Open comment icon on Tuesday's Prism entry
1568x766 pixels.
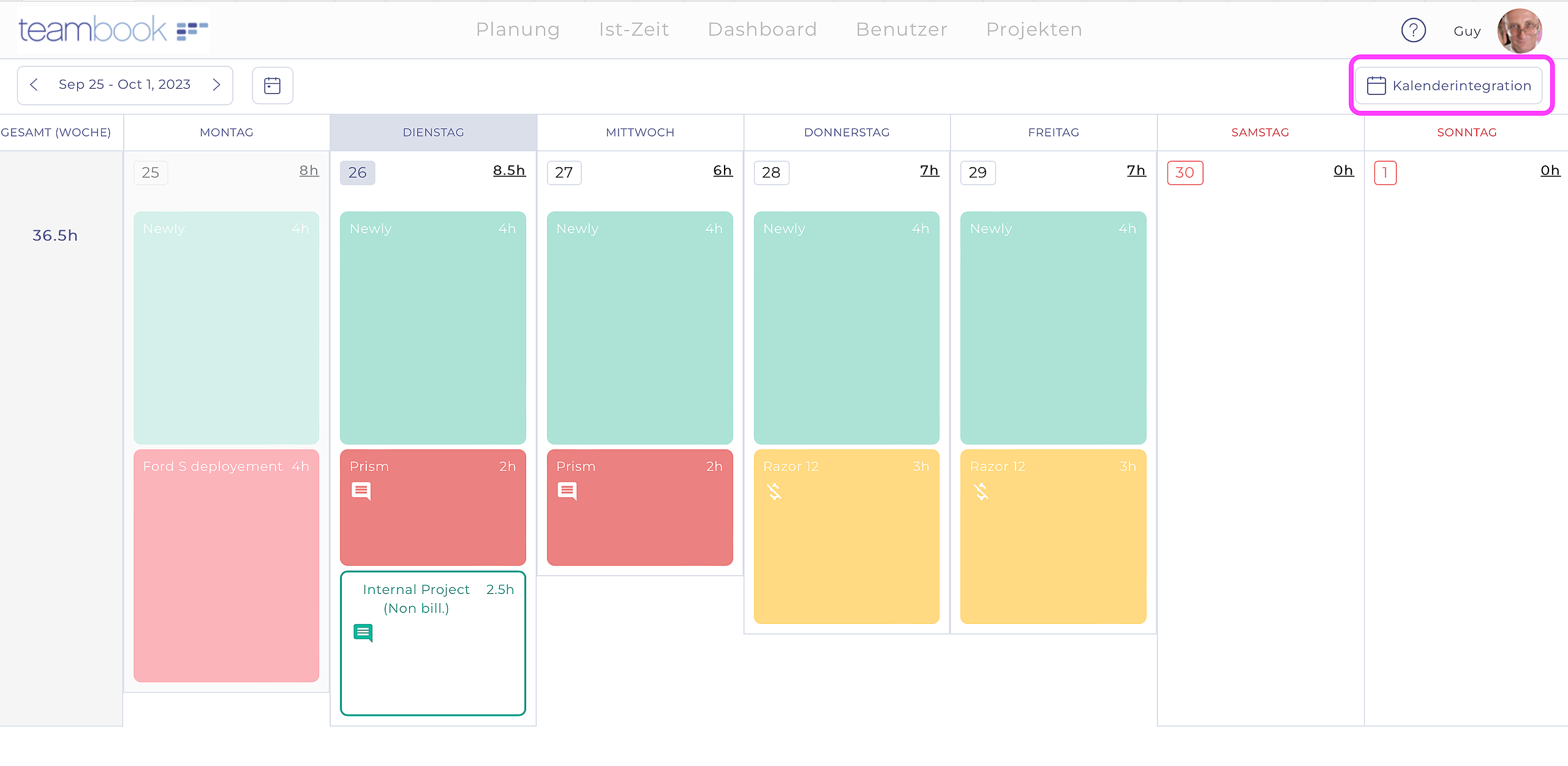point(361,491)
